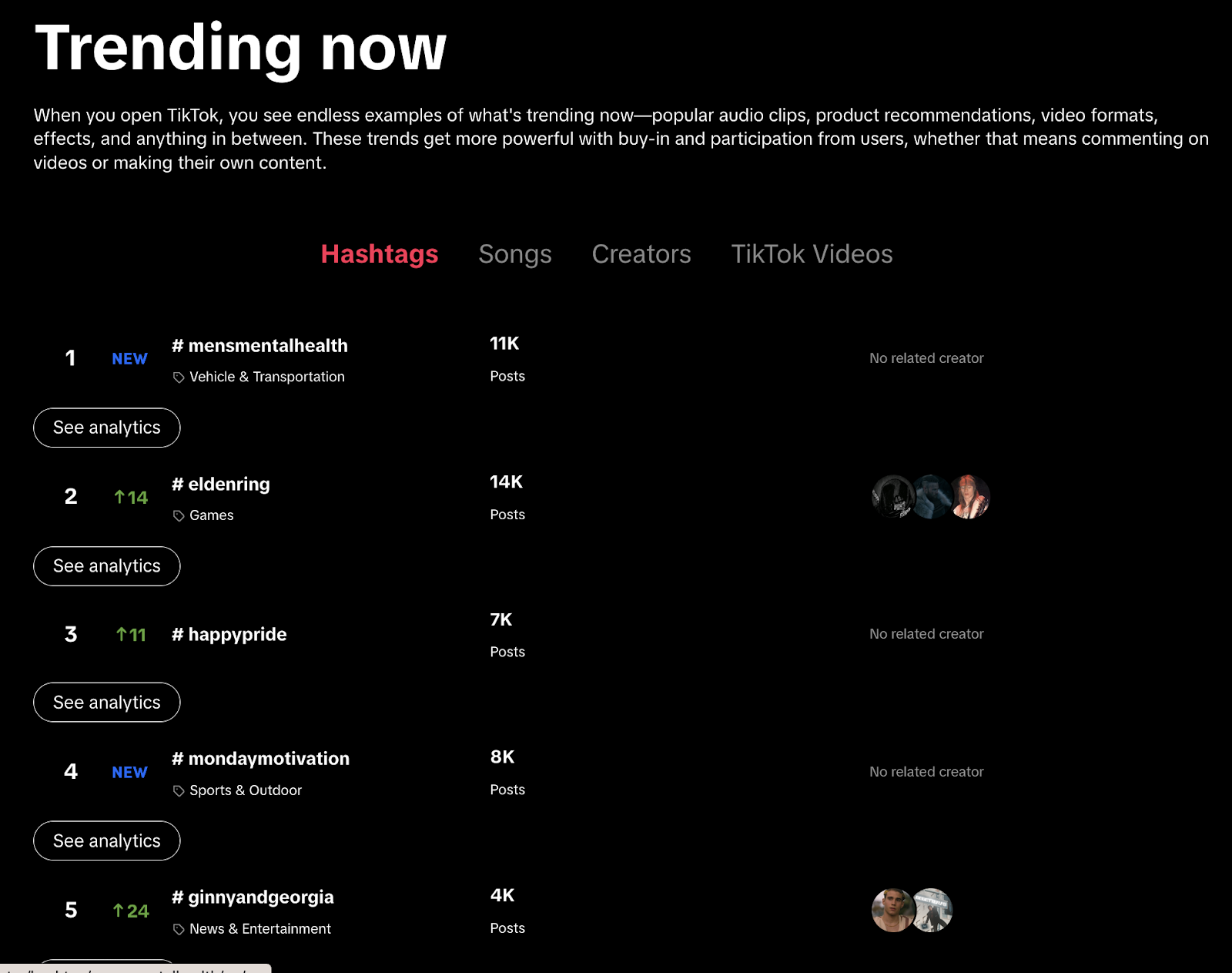This screenshot has height=973, width=1232.
Task: Click the Vehicle & Transportation category tag icon
Action: click(179, 377)
